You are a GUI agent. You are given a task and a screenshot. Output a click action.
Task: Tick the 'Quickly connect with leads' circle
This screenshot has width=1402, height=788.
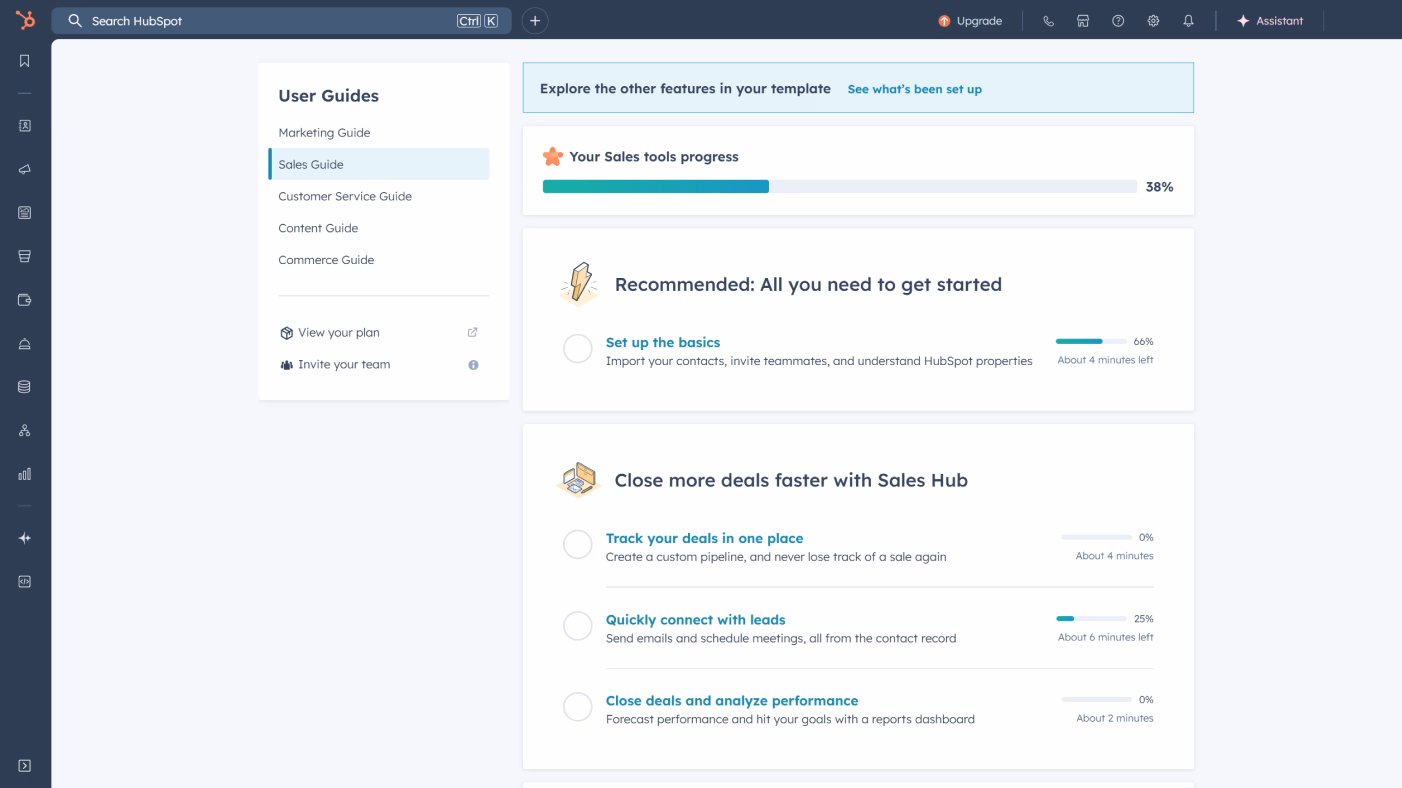click(577, 625)
